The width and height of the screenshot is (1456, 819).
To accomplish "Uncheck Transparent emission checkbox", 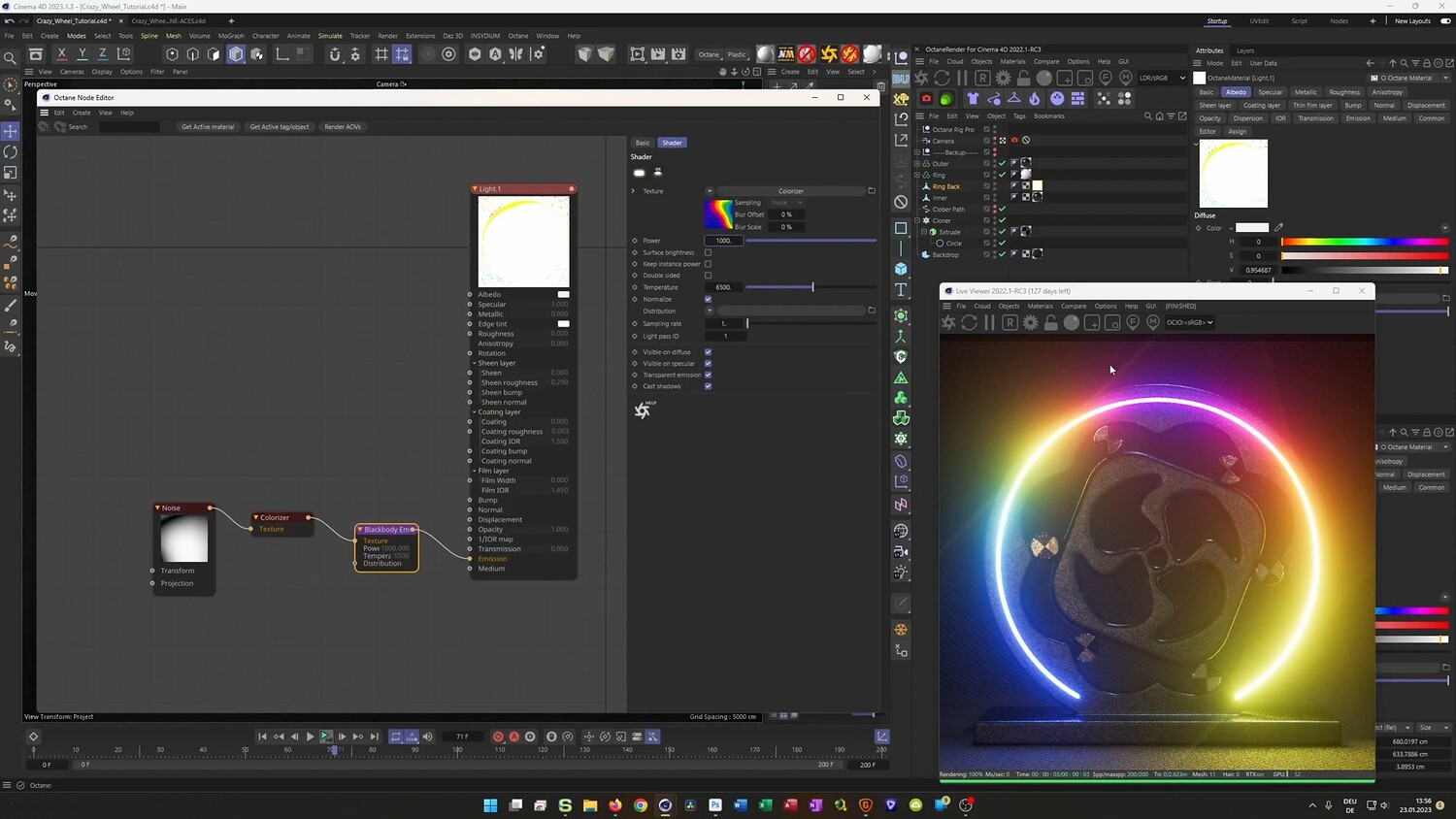I will pyautogui.click(x=708, y=375).
